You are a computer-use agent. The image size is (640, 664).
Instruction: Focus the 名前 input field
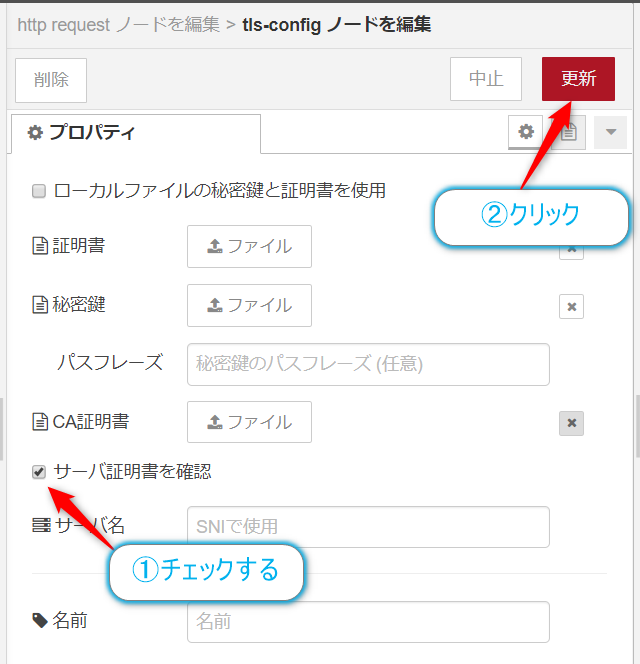tap(368, 622)
